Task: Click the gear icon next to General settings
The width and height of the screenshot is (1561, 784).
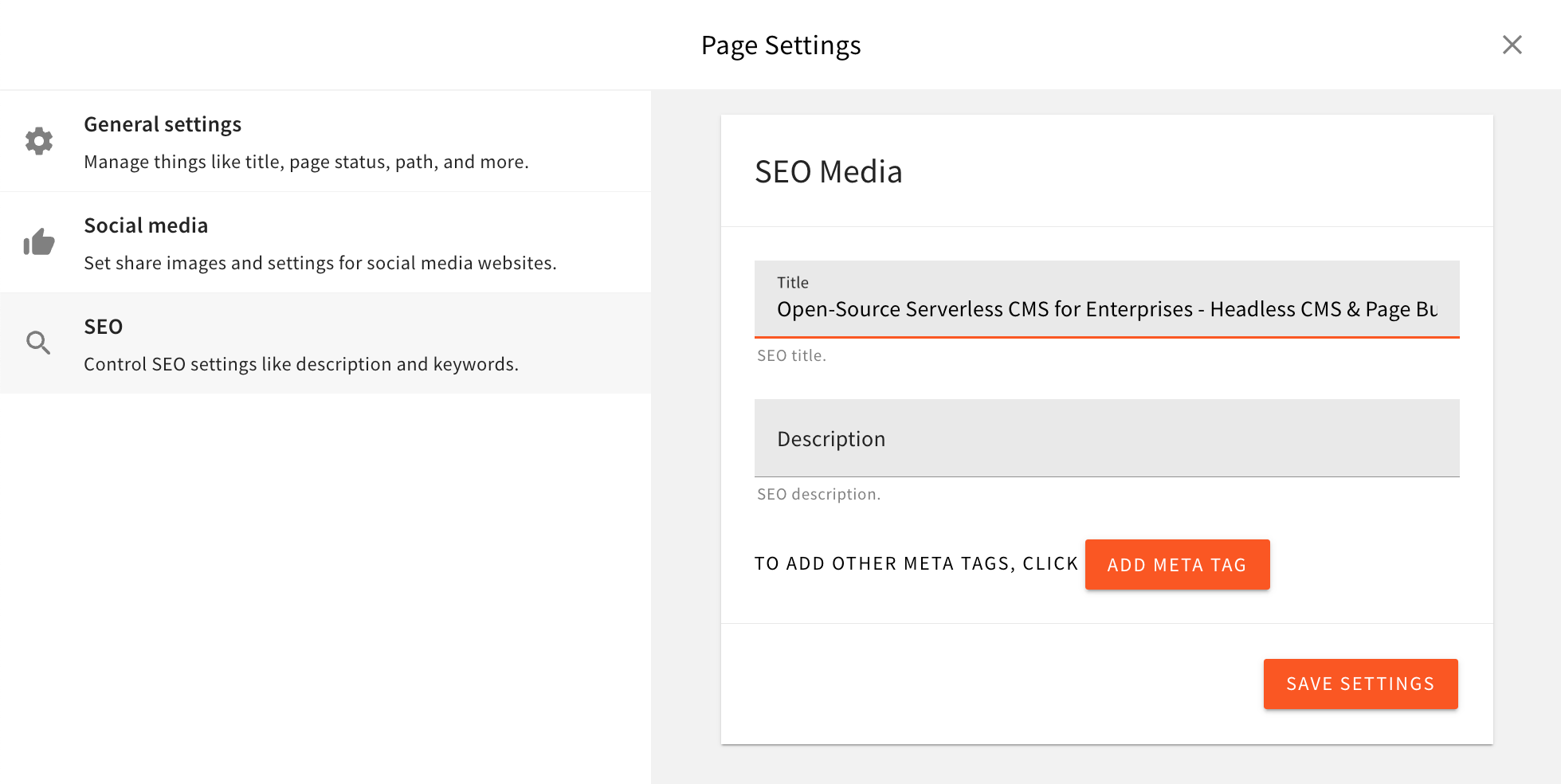Action: pos(38,141)
